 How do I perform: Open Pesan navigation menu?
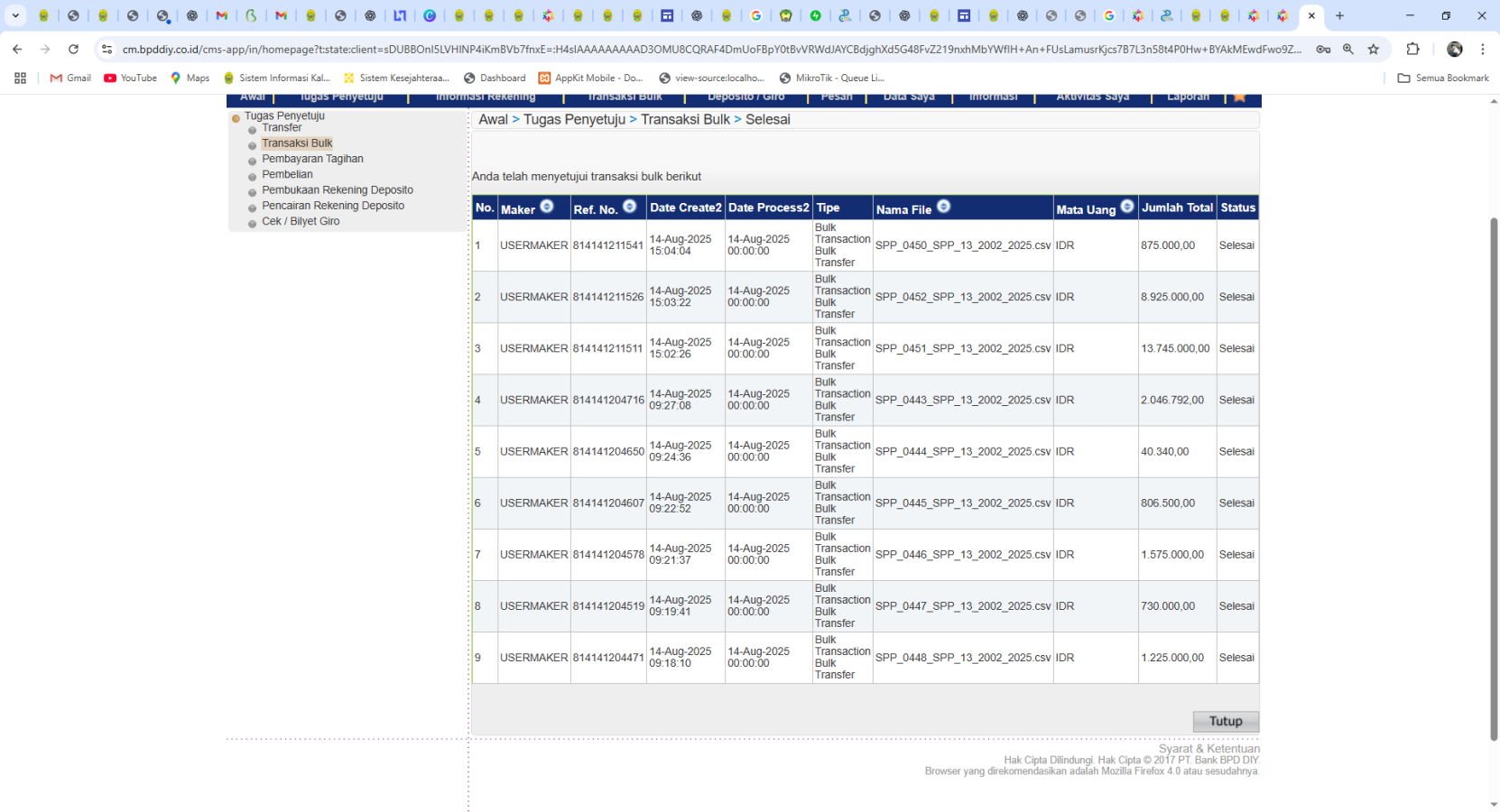[836, 97]
